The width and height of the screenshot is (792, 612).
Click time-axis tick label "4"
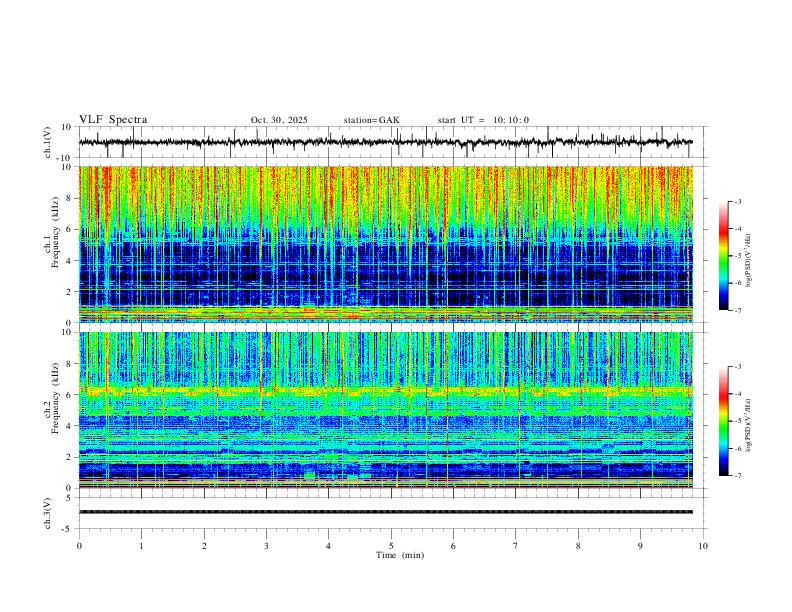328,546
